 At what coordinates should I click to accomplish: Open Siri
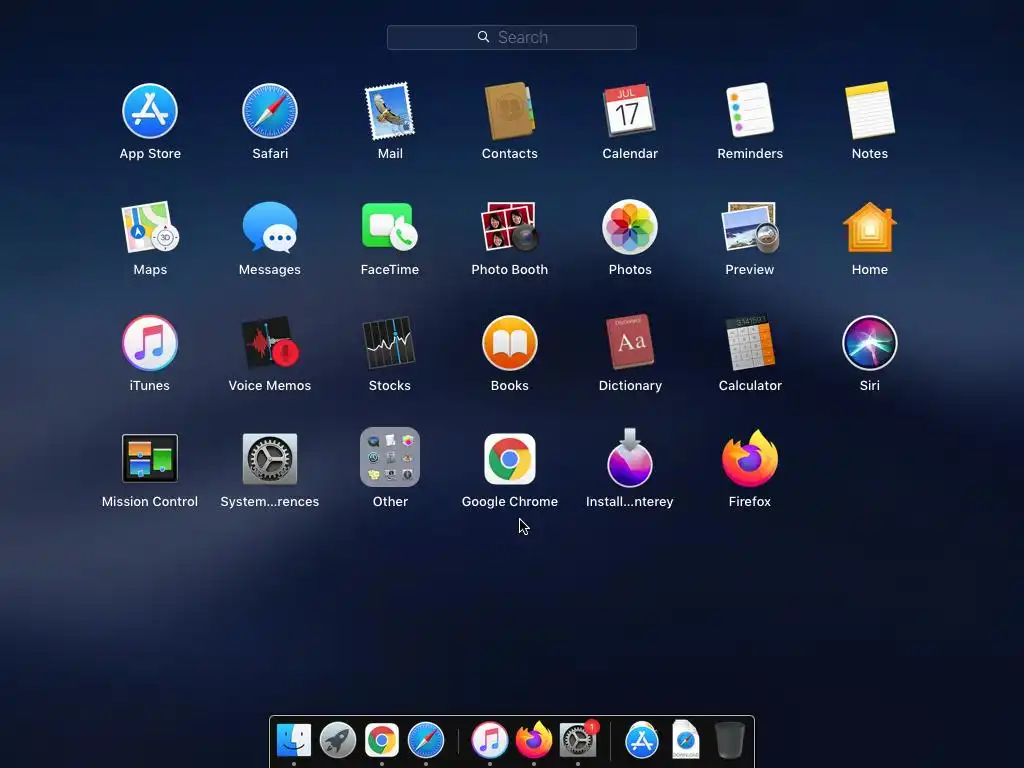tap(870, 343)
